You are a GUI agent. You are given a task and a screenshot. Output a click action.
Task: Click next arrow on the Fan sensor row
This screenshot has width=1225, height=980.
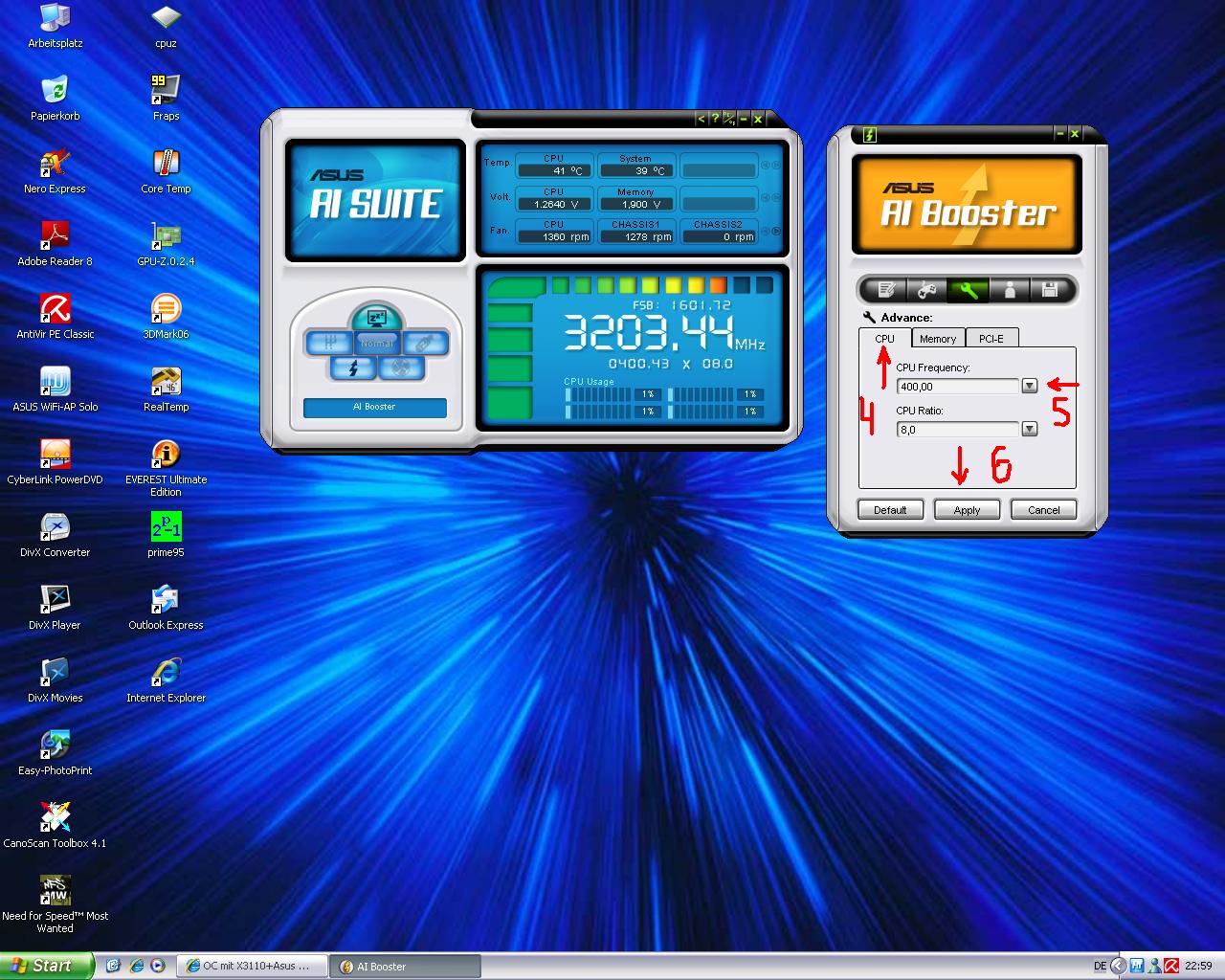point(776,231)
